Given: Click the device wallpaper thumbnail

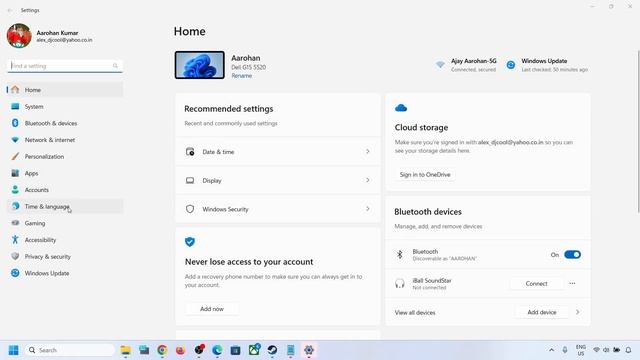Looking at the screenshot, I should tap(200, 65).
